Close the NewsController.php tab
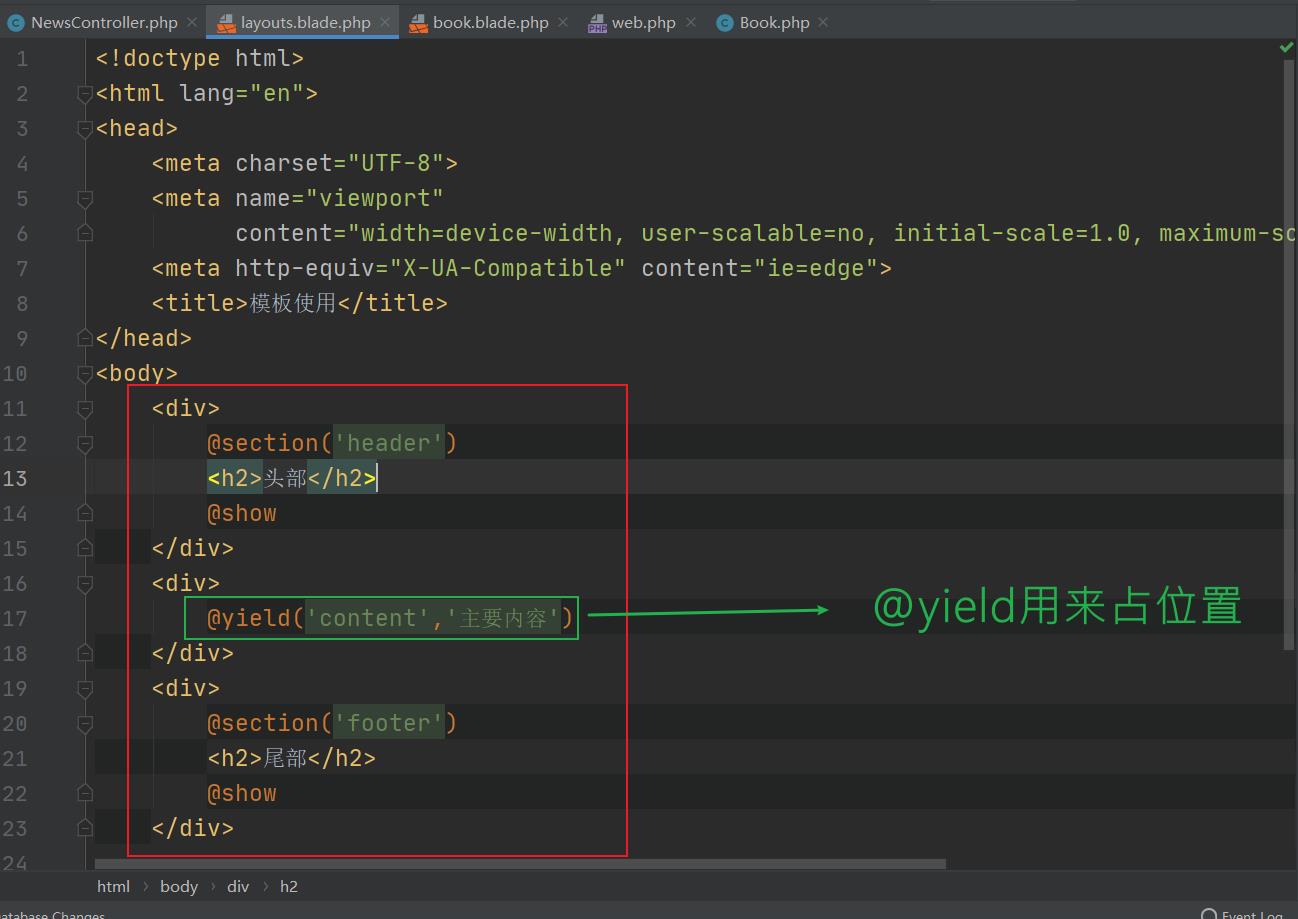The width and height of the screenshot is (1298, 919). point(192,22)
